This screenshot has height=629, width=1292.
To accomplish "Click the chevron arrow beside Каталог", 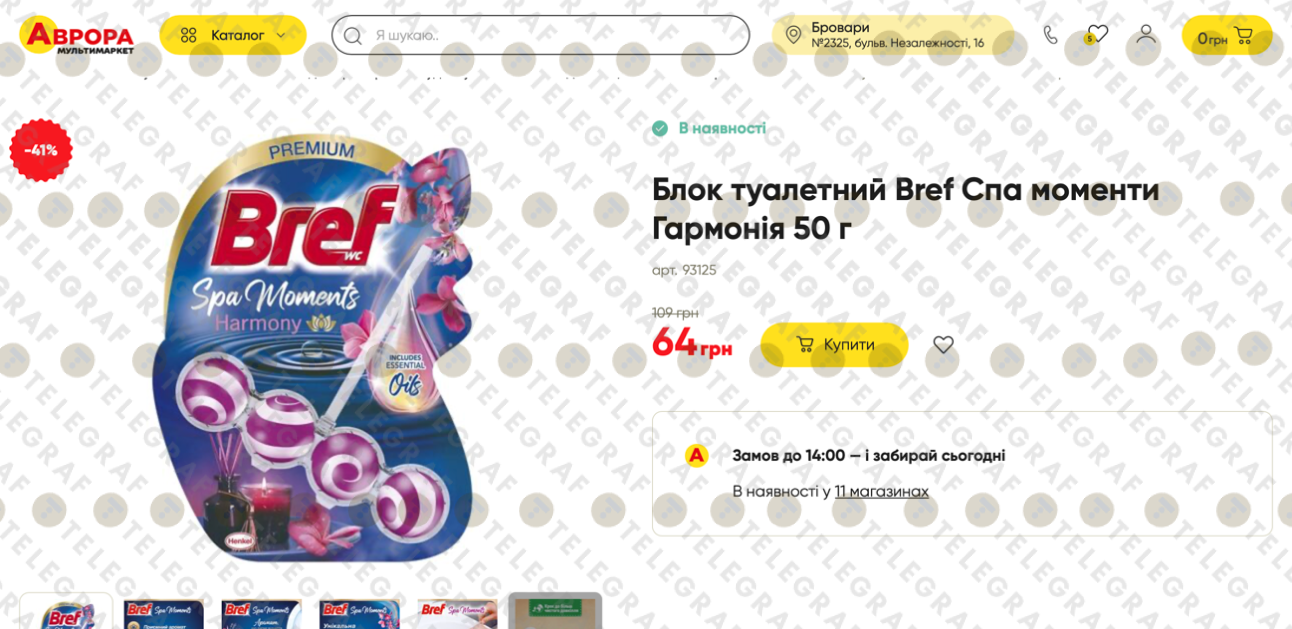I will 281,36.
